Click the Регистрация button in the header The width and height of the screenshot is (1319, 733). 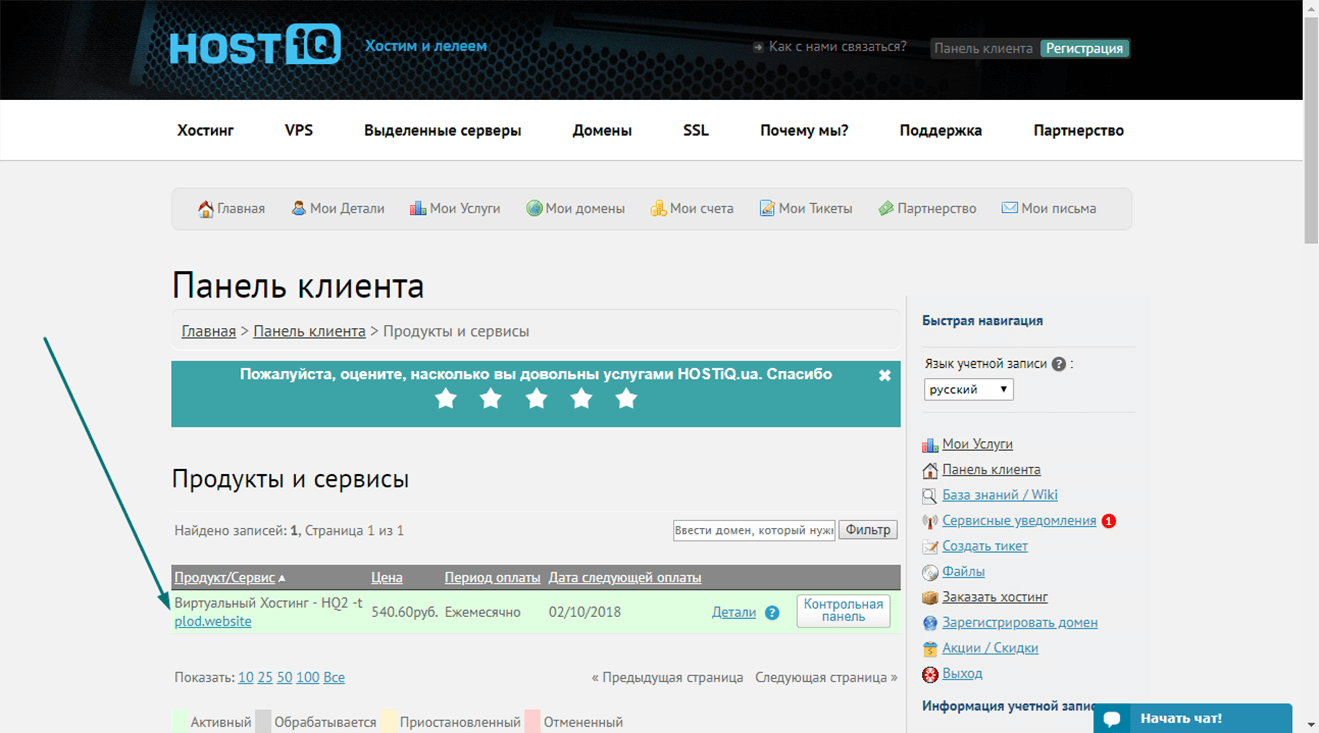[1085, 48]
